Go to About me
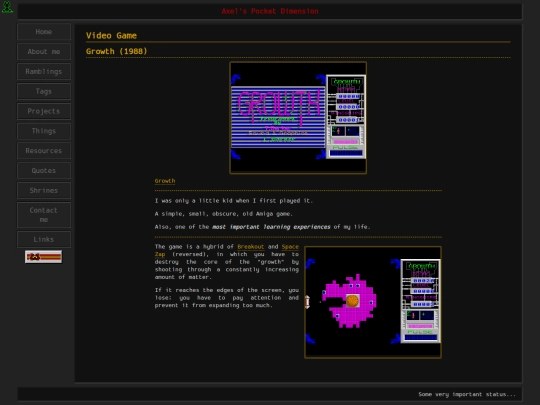The width and height of the screenshot is (540, 405). [44, 52]
